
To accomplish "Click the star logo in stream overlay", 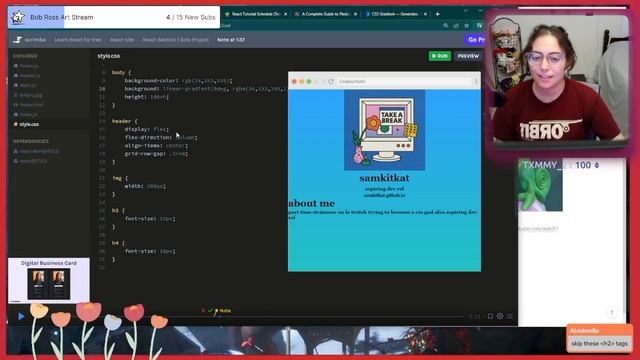I will coord(18,17).
